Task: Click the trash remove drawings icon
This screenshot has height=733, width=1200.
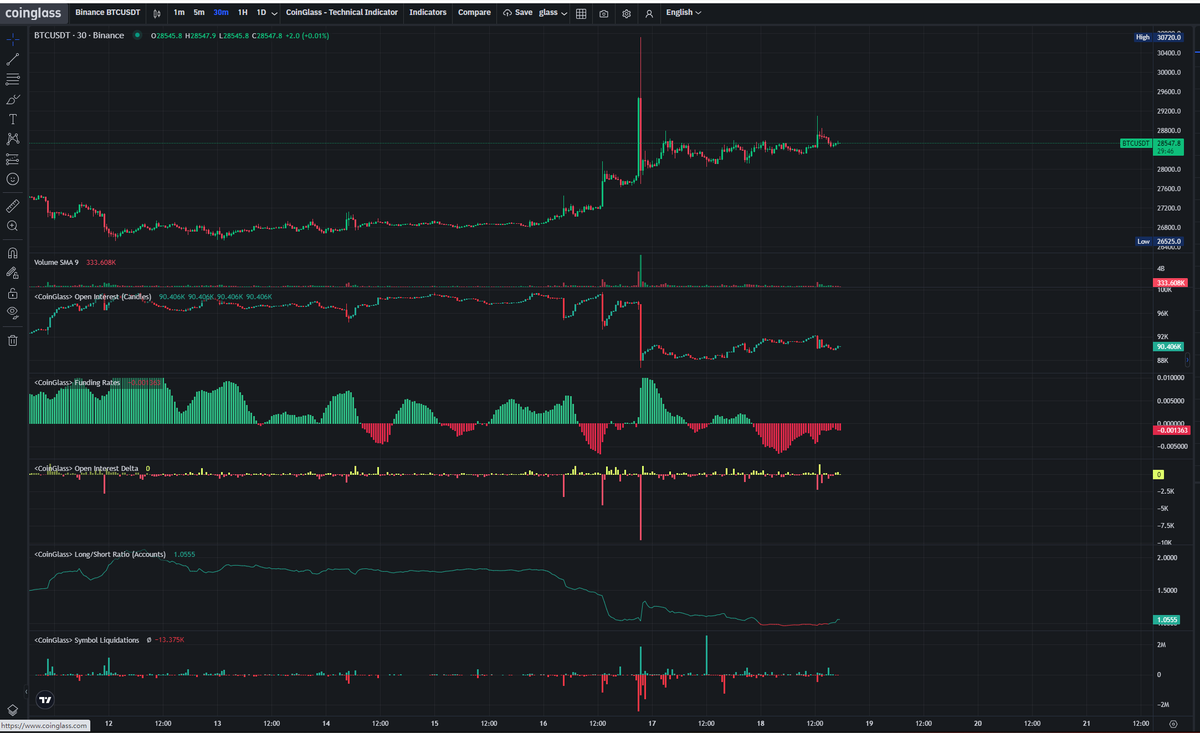Action: pos(12,340)
